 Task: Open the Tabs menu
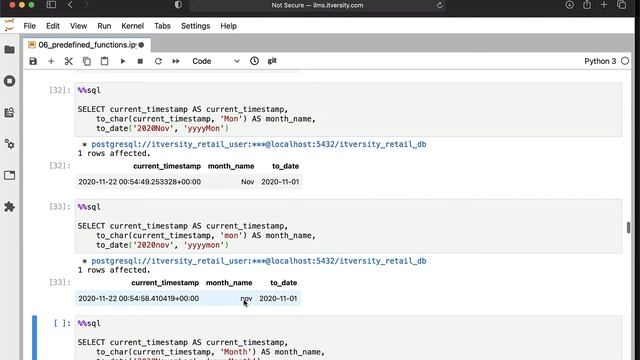(162, 26)
